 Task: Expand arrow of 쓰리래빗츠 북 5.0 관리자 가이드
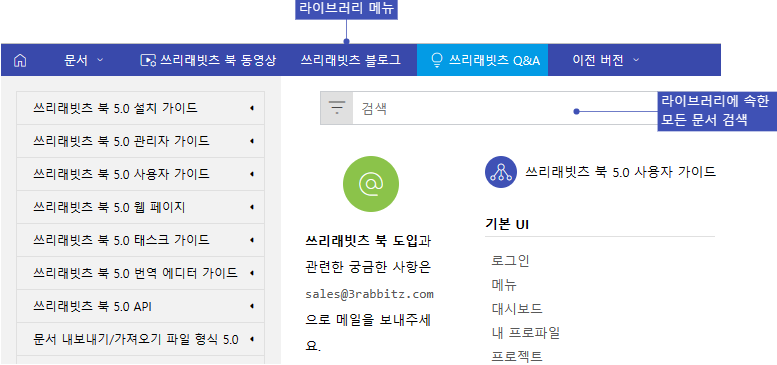coord(252,141)
